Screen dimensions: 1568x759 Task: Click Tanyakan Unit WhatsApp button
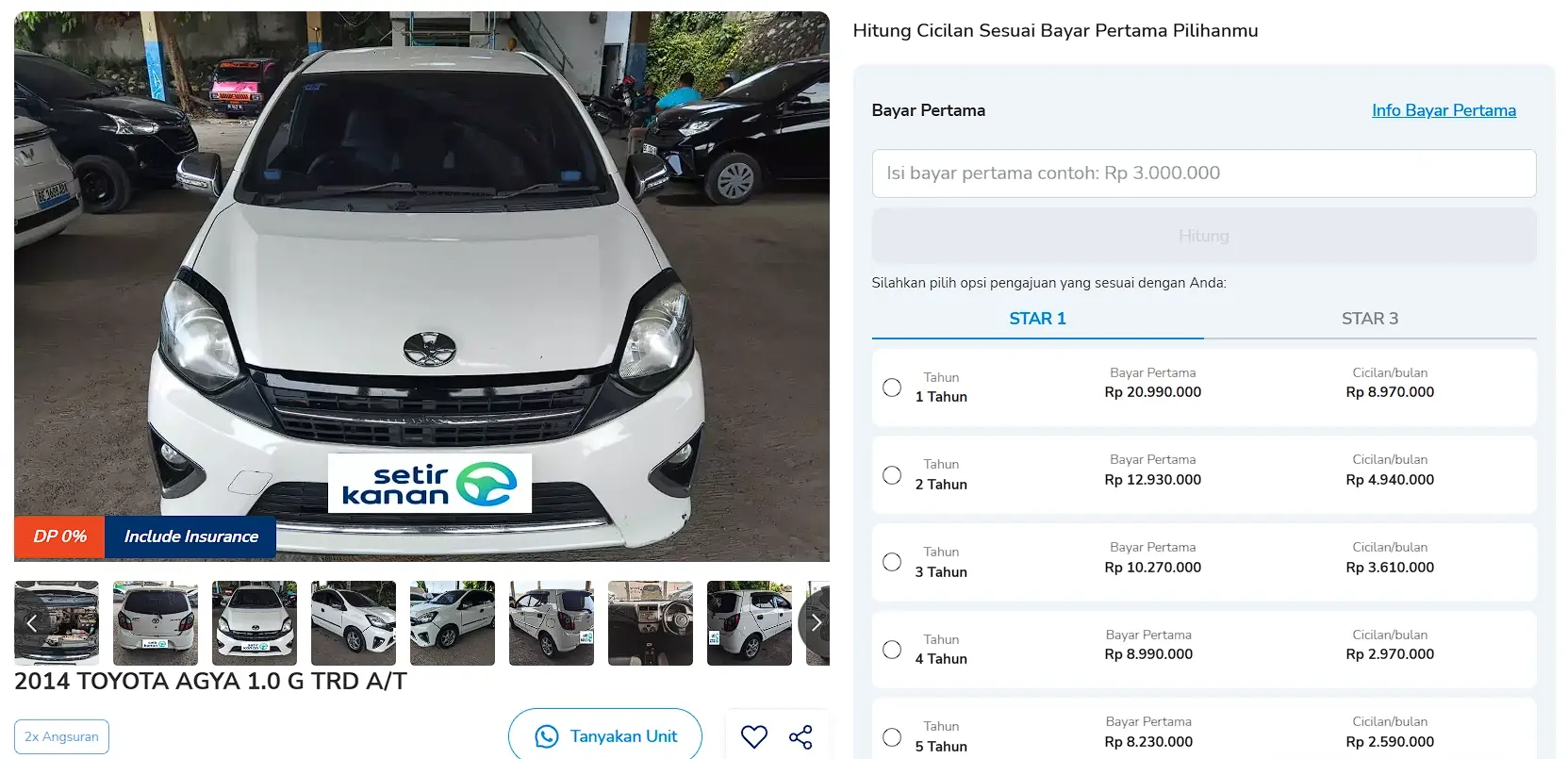605,736
